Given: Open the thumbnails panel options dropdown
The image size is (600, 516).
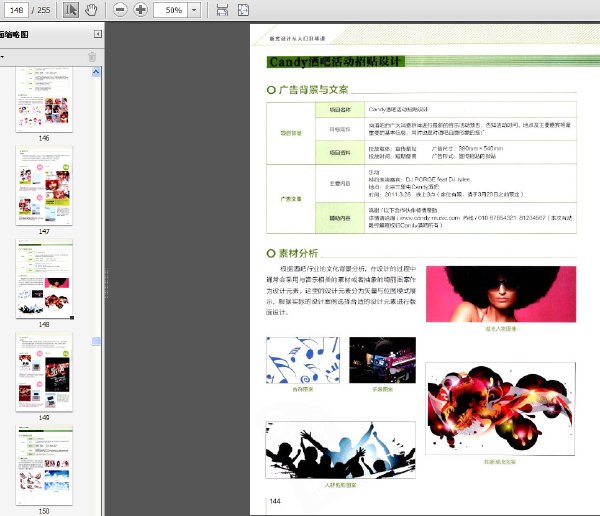Looking at the screenshot, I should click(x=2, y=57).
